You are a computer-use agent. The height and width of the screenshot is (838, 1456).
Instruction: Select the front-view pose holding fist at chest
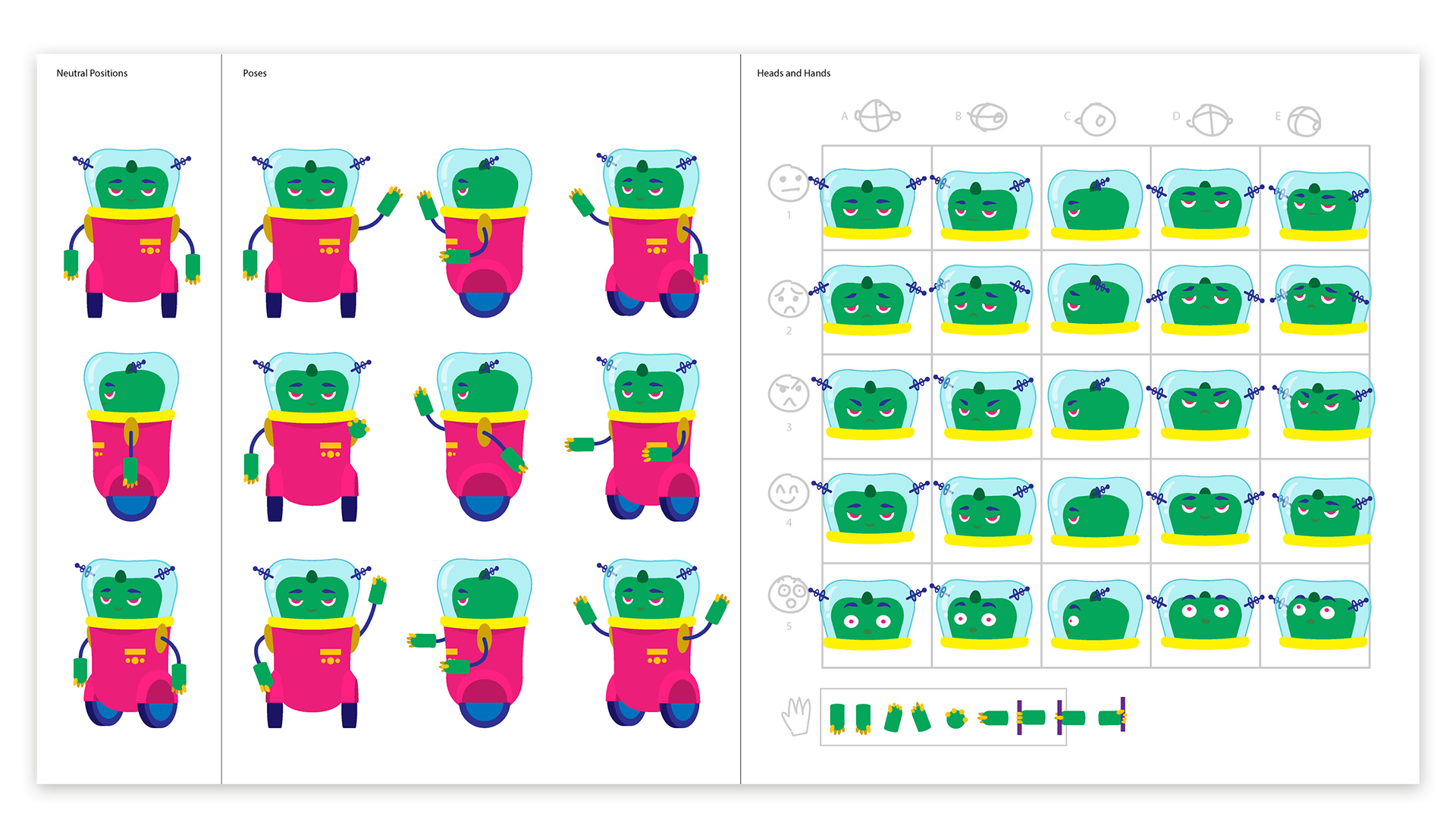tap(309, 436)
